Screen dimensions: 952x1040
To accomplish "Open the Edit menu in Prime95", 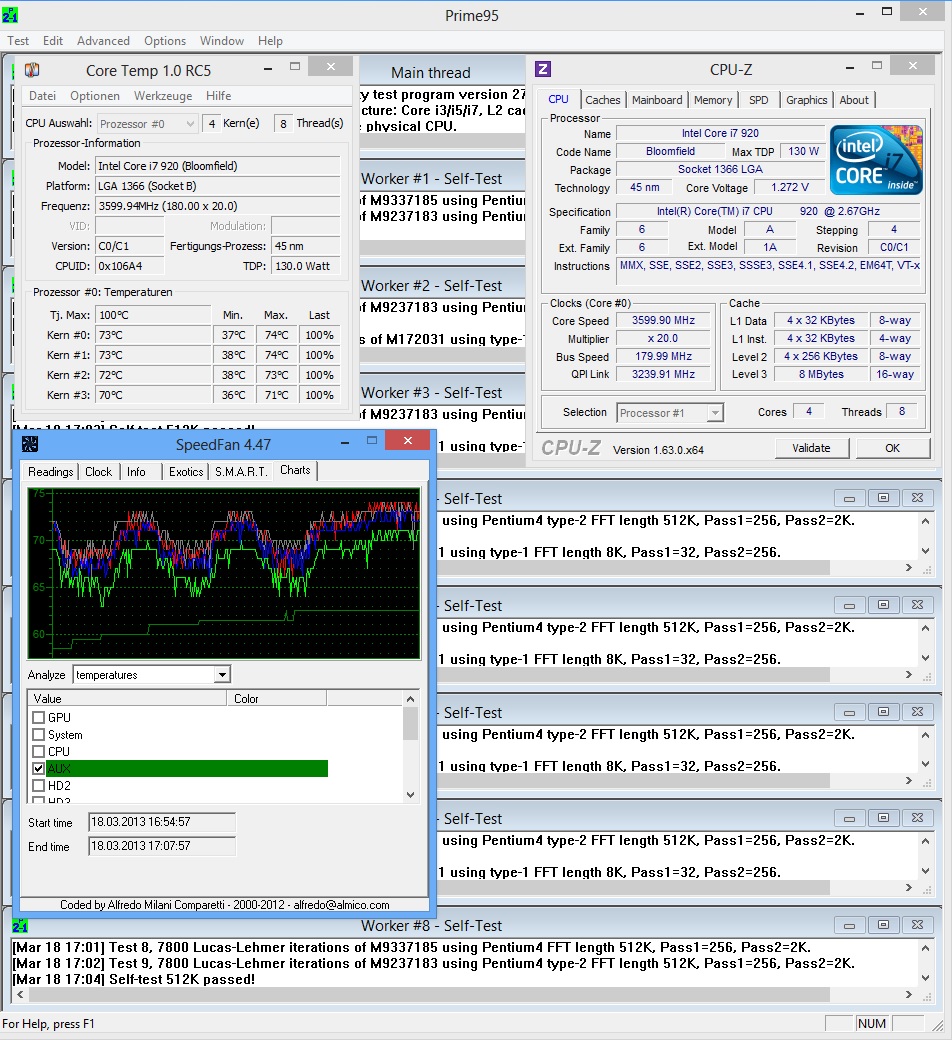I will [x=53, y=40].
